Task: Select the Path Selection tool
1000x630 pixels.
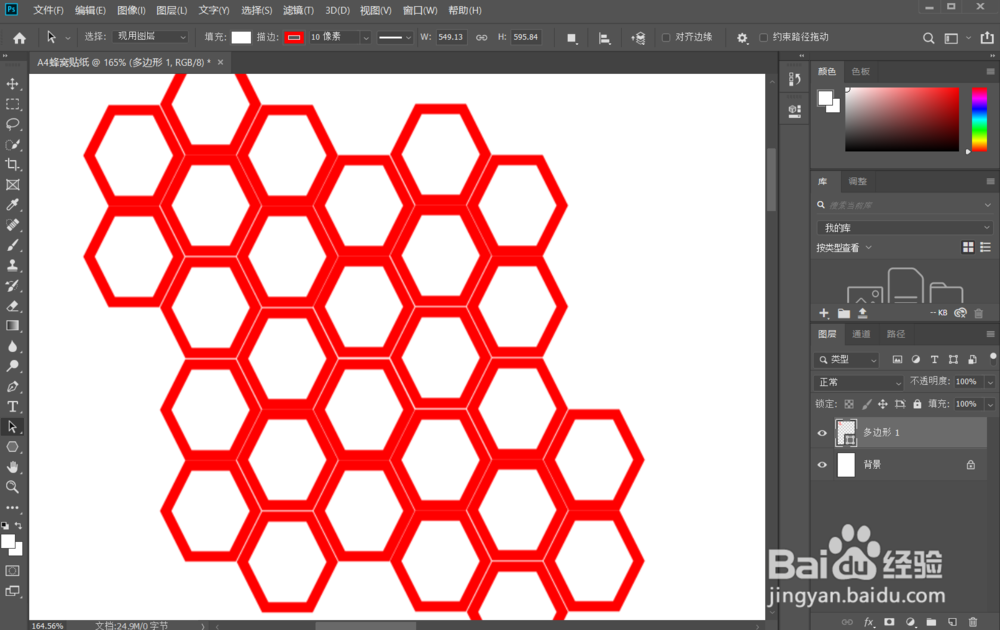Action: tap(12, 427)
